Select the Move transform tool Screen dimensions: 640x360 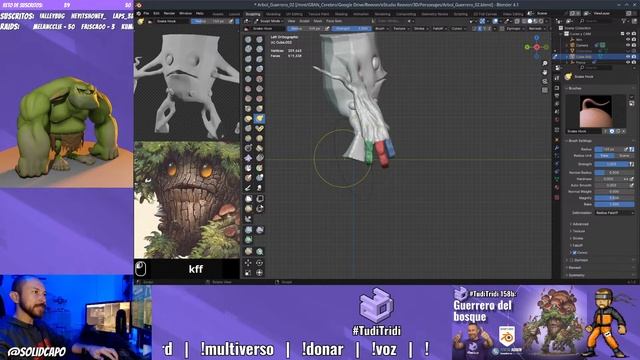pos(248,263)
